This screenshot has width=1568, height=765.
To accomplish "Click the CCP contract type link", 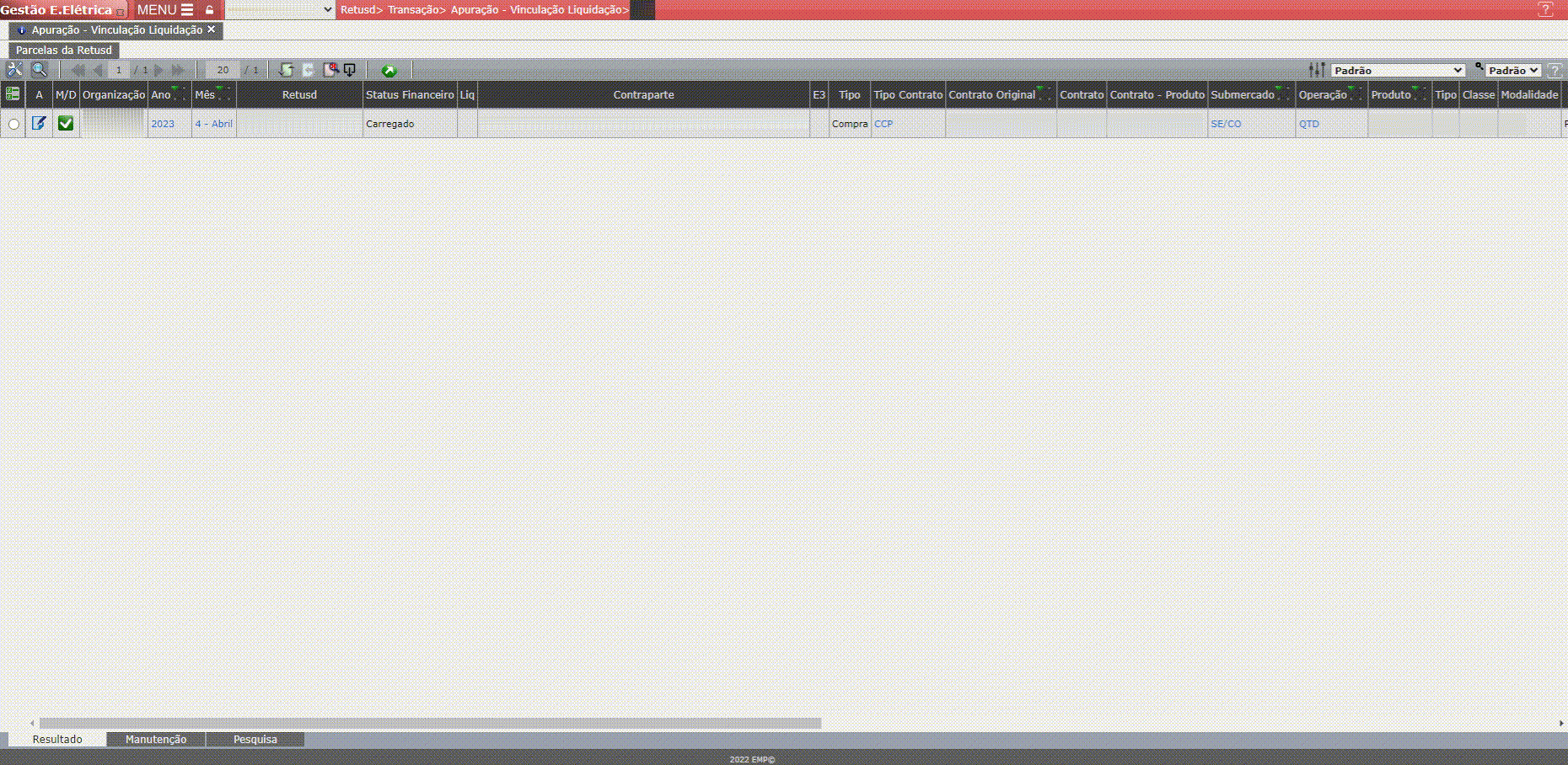I will pos(883,124).
